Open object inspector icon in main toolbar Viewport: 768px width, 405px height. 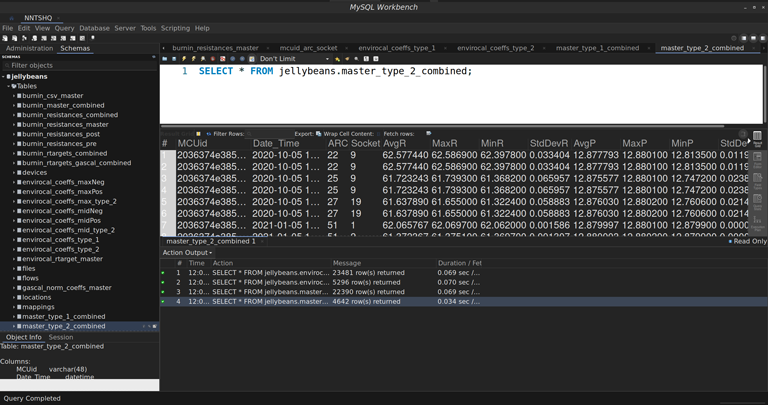point(24,38)
